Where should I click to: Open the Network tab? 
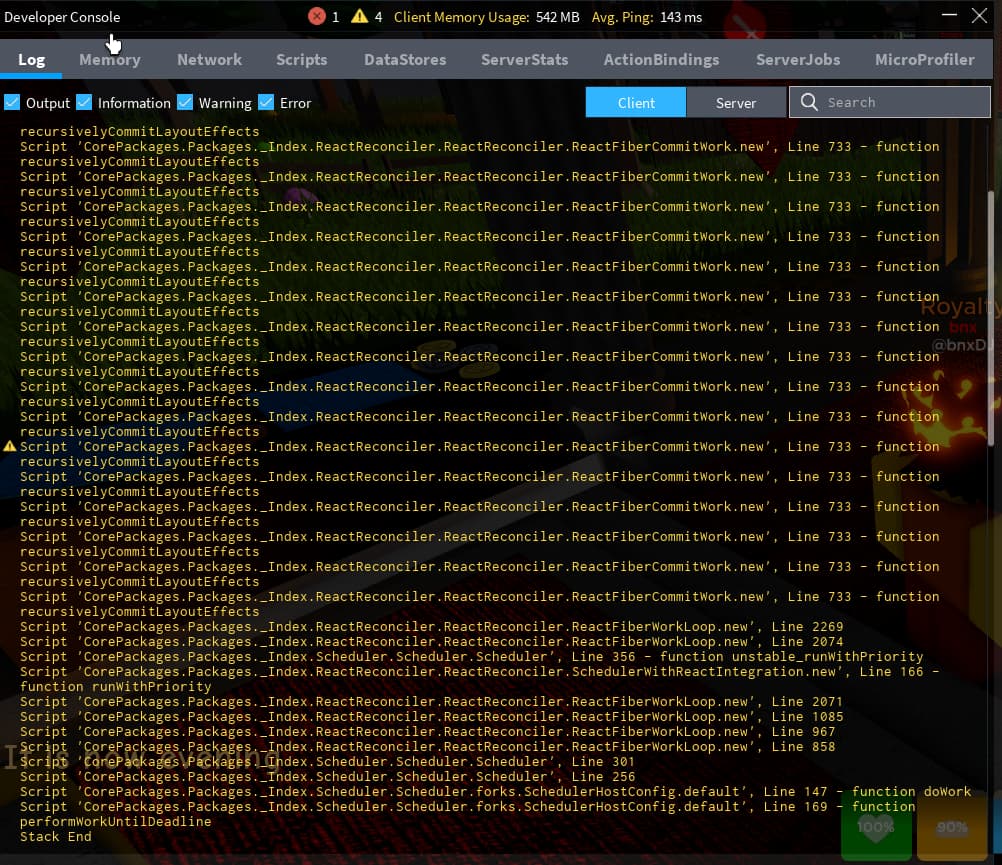[x=210, y=59]
